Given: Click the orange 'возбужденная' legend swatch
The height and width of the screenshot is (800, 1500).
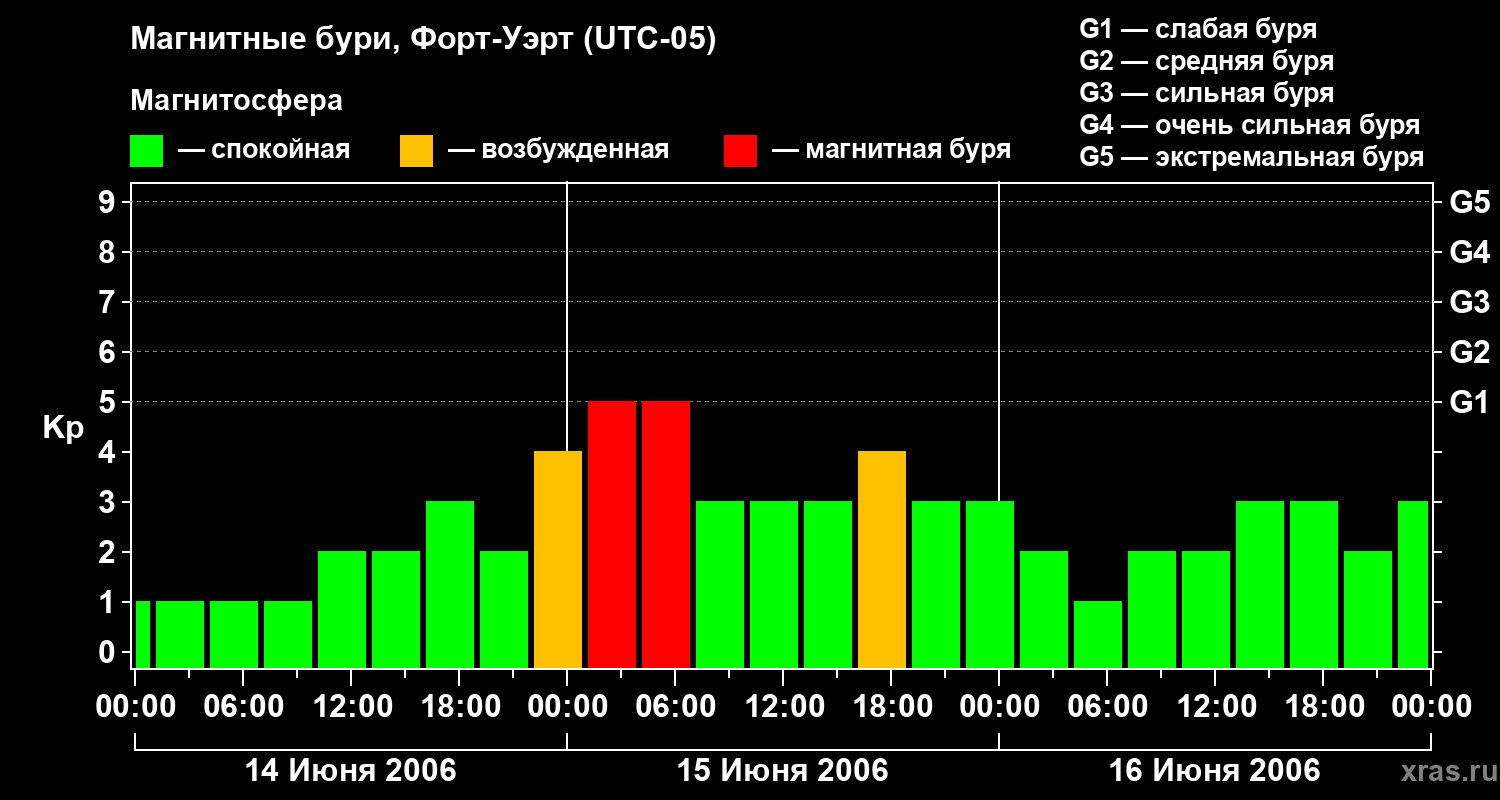Looking at the screenshot, I should click(416, 151).
